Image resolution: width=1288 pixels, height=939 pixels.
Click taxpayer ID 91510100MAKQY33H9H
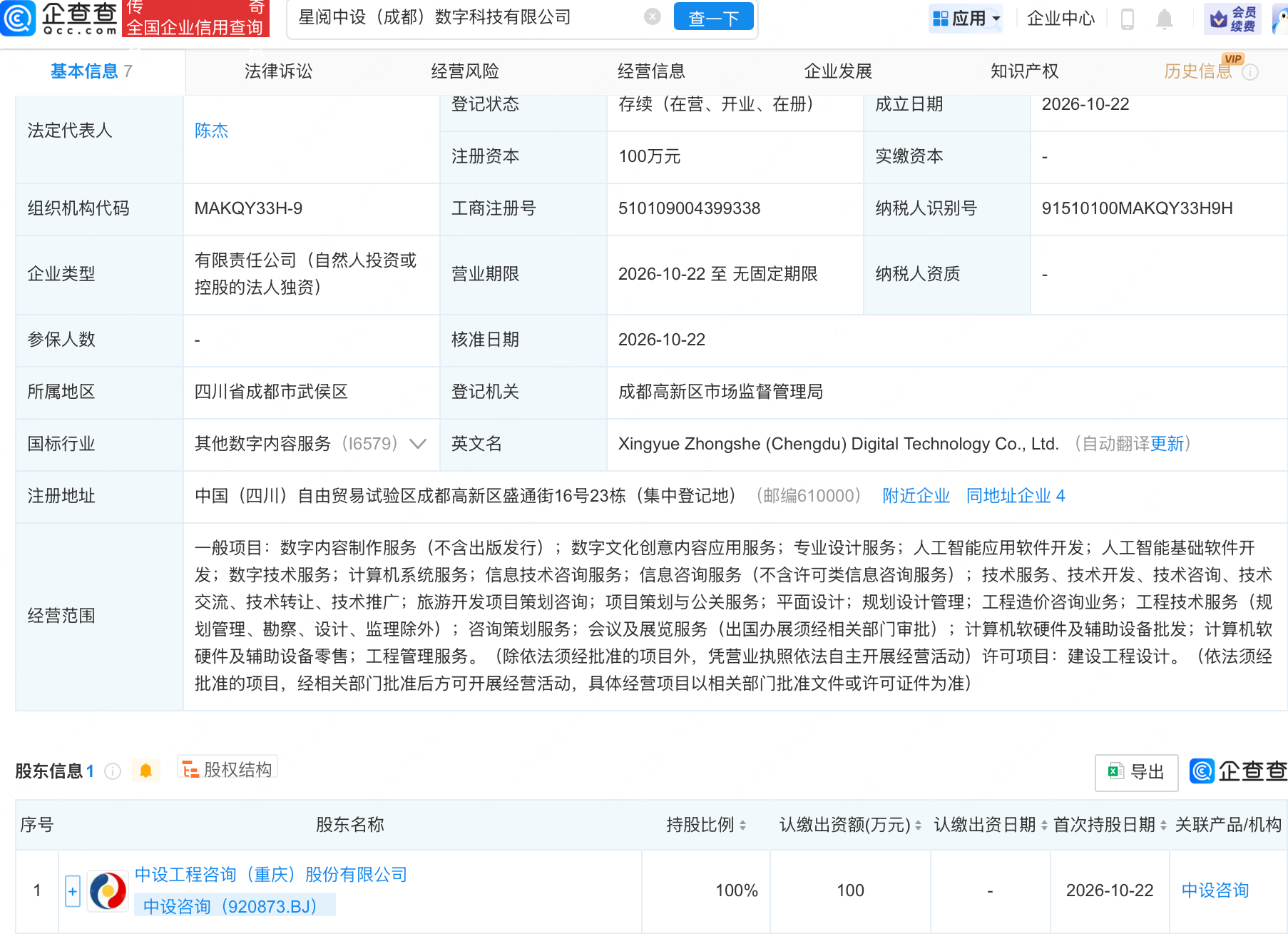coord(1138,208)
